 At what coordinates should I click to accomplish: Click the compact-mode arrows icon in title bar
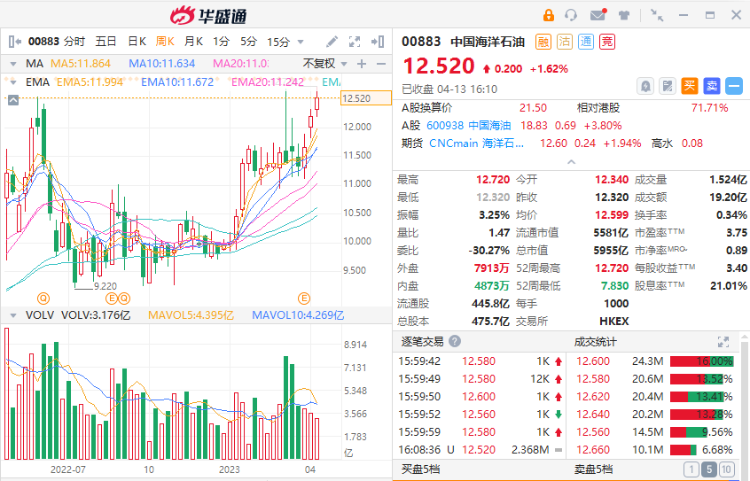pyautogui.click(x=657, y=15)
